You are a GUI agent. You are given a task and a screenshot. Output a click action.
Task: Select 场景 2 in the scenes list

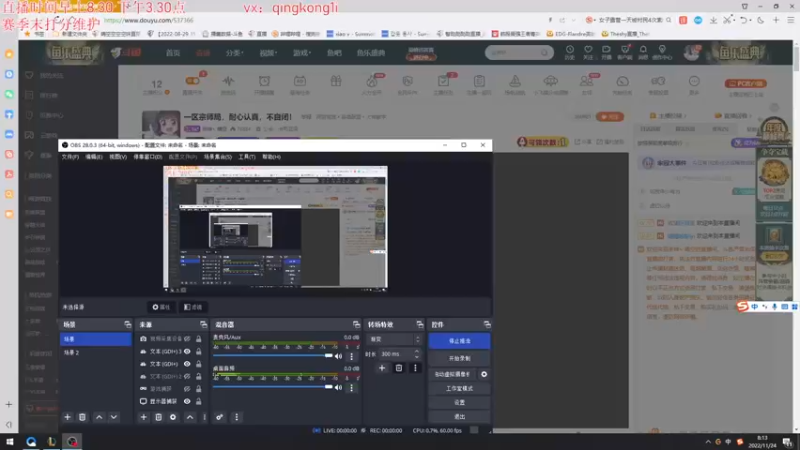pos(95,353)
